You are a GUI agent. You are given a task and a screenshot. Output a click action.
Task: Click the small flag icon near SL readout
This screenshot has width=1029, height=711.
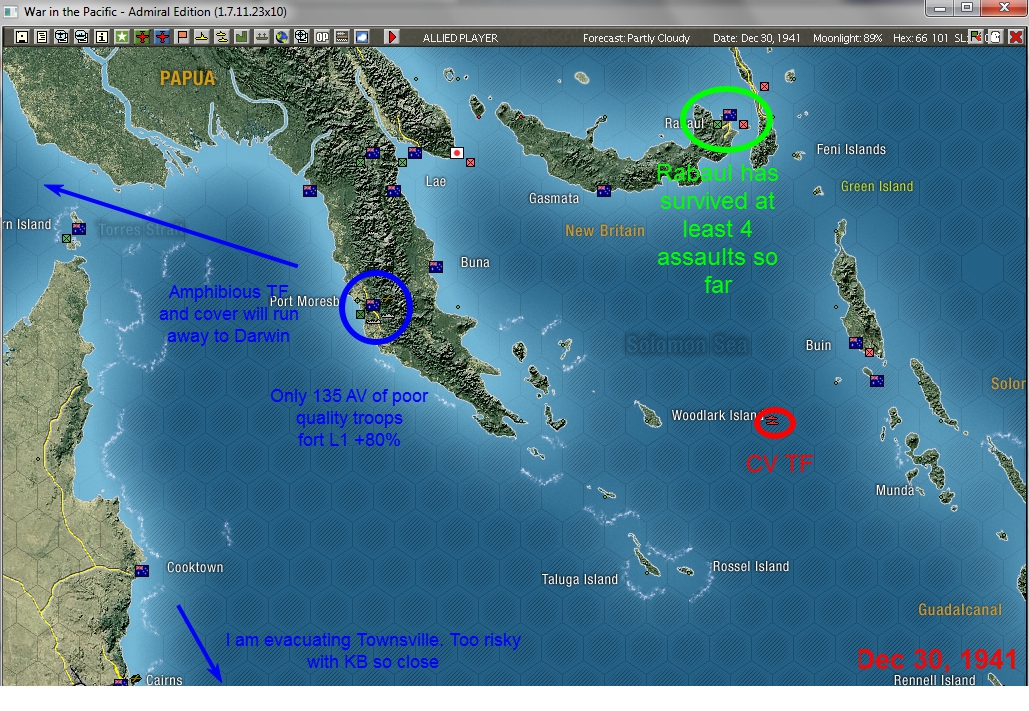pos(976,37)
